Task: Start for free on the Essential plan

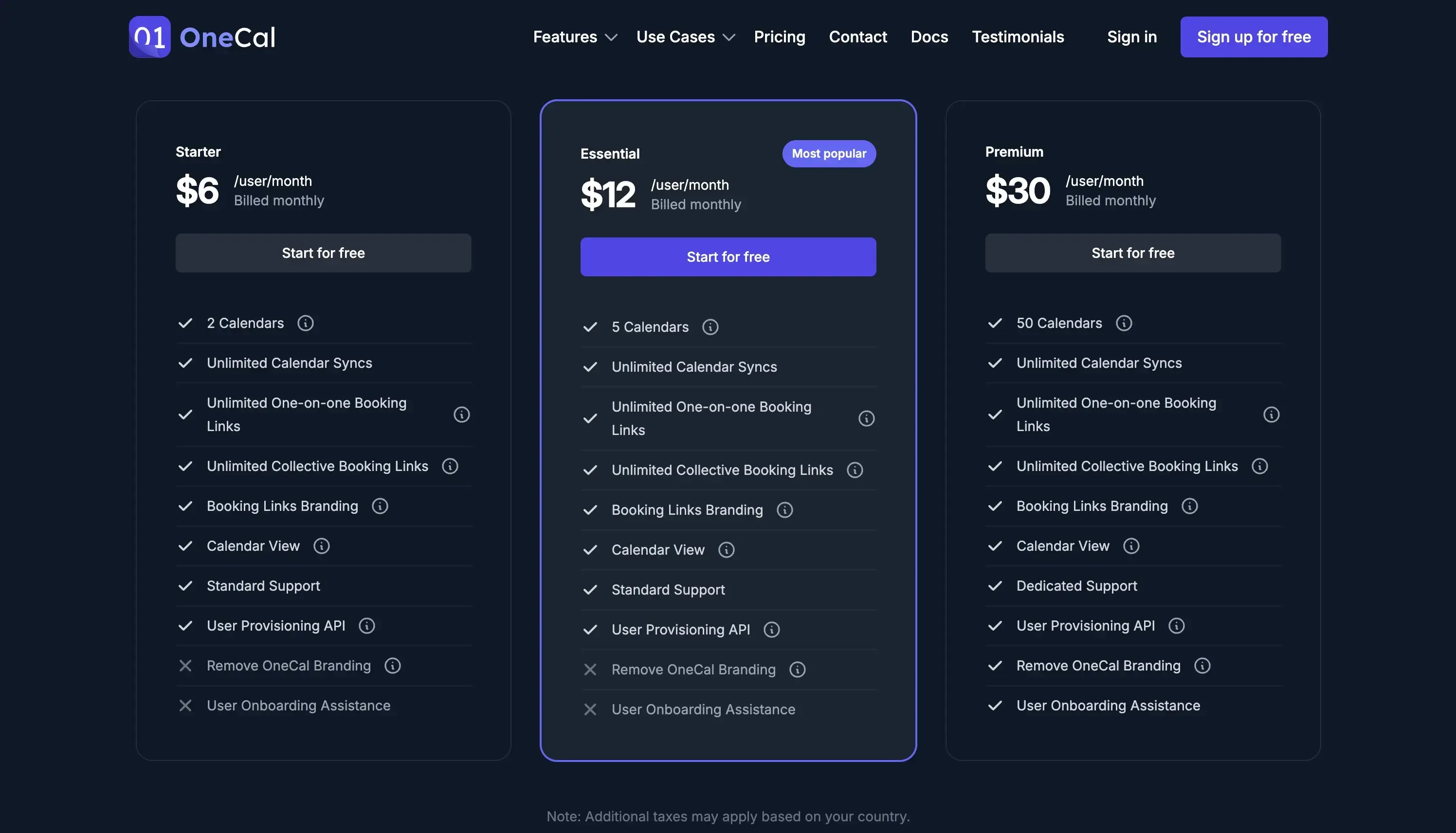Action: (727, 256)
